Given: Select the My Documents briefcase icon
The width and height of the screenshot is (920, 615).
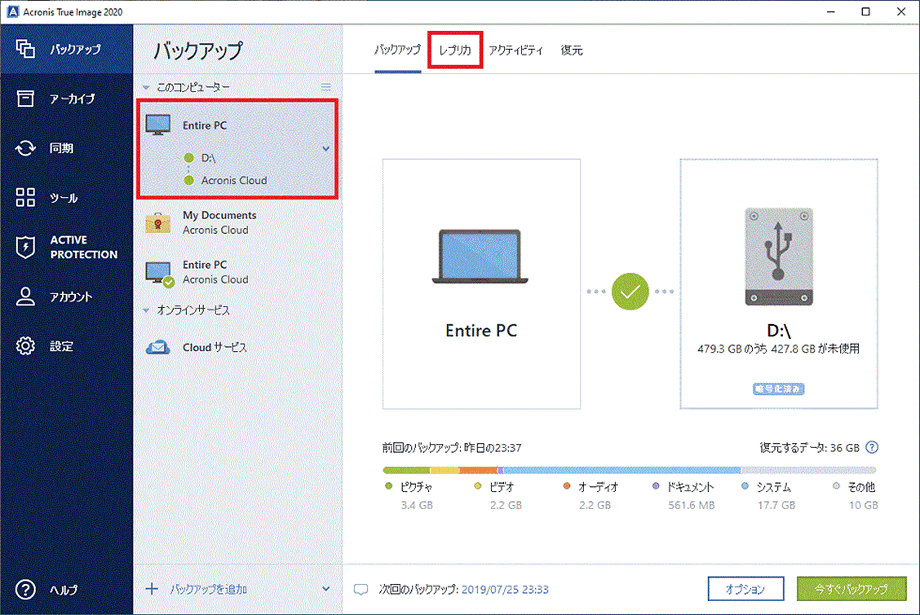Looking at the screenshot, I should [x=158, y=223].
